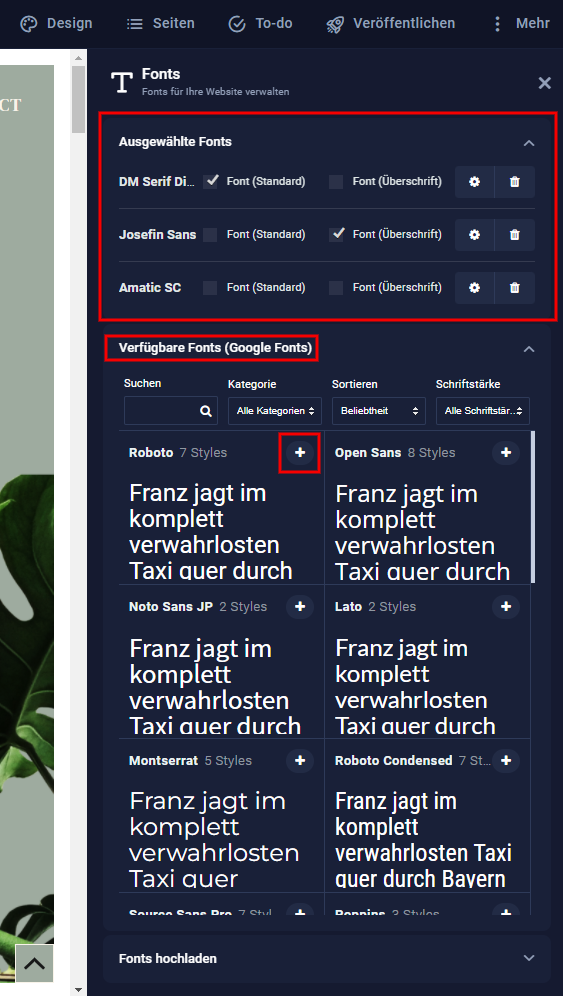Enable Font (Überschrift) for Amatic SC
Image resolution: width=563 pixels, height=996 pixels.
(x=336, y=288)
